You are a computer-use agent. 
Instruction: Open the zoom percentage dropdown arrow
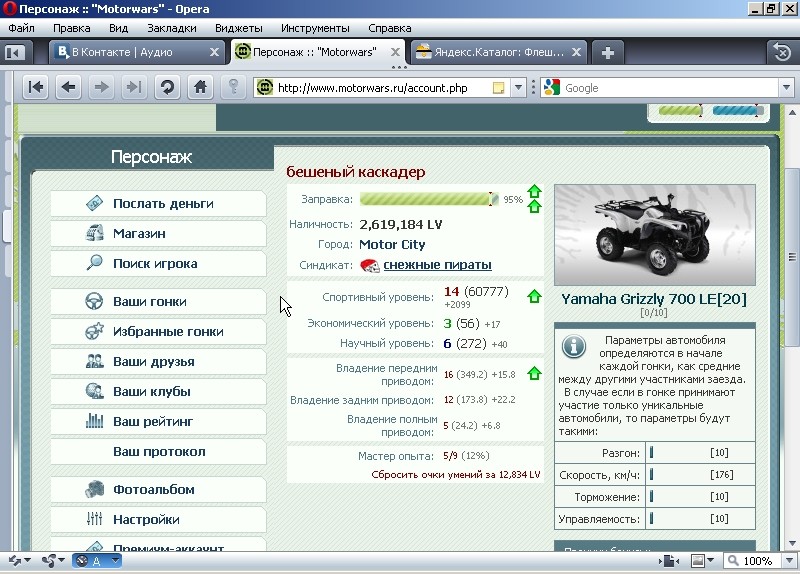789,561
